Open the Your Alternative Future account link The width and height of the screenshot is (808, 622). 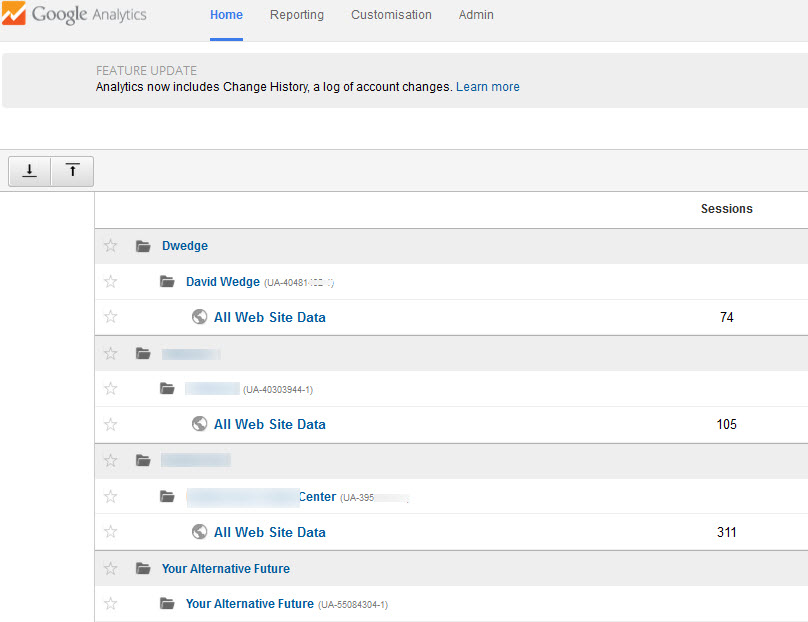(226, 569)
